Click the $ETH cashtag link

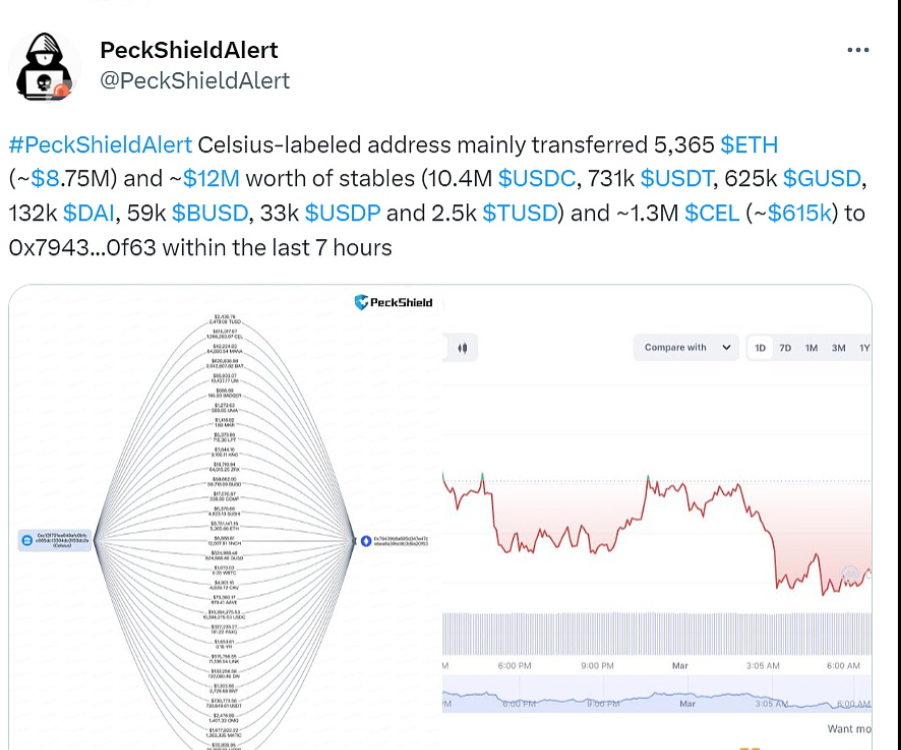(x=748, y=145)
